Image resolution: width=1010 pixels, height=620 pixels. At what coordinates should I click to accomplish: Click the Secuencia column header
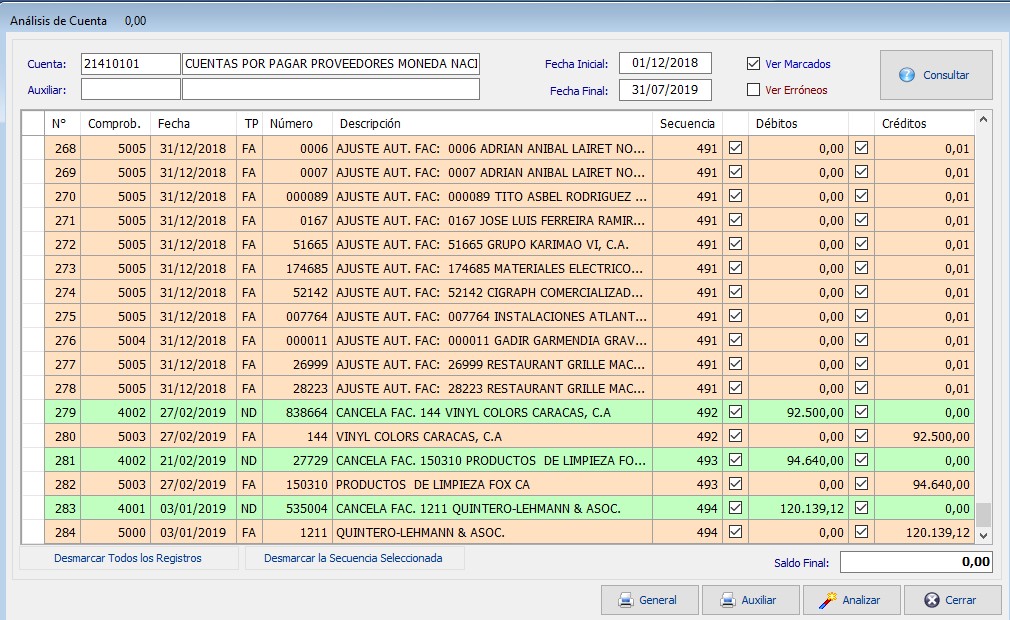[x=687, y=124]
